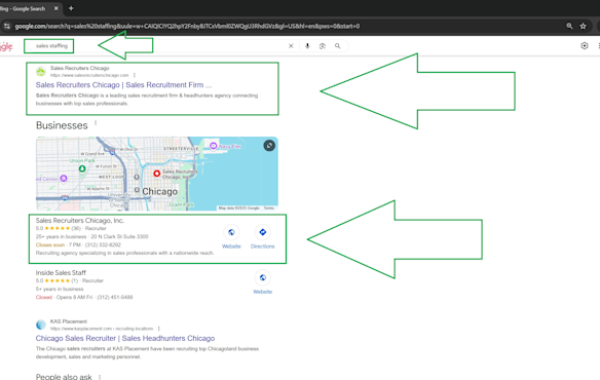Submit search with magnifying glass icon
This screenshot has height=380, width=600.
point(338,46)
